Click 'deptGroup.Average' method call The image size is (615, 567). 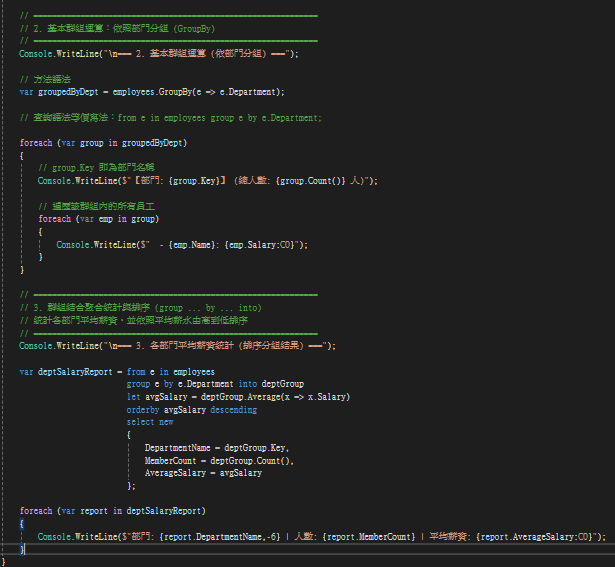point(240,397)
